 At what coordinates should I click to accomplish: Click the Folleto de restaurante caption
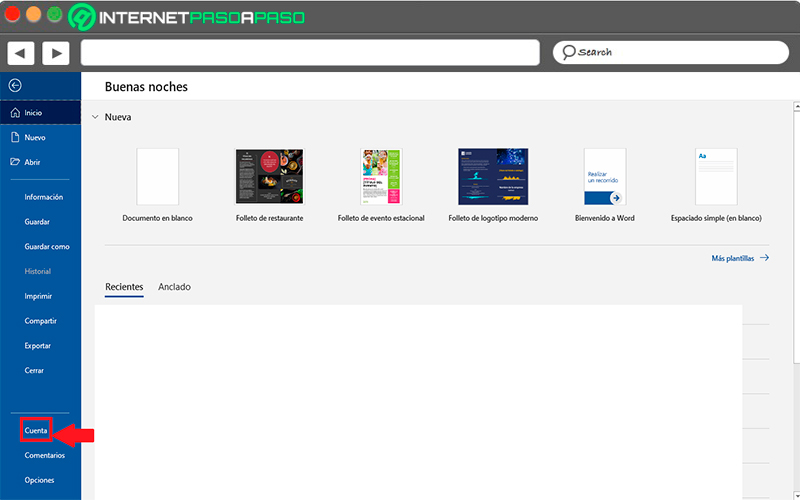click(x=269, y=218)
